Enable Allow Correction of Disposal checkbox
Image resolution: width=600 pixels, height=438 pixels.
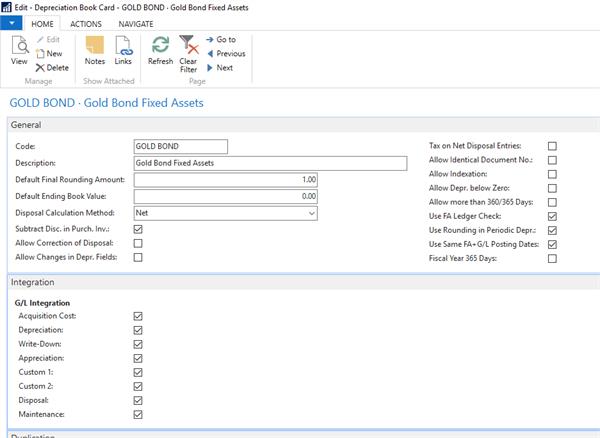[138, 243]
